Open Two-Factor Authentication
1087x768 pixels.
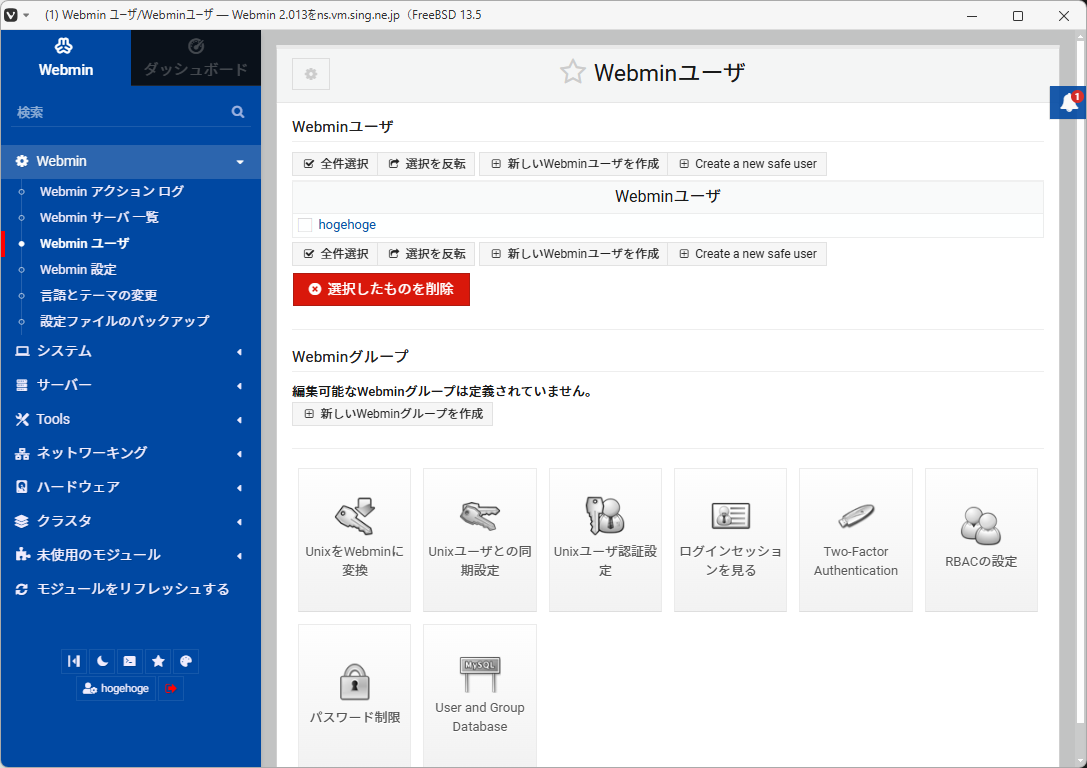[855, 540]
